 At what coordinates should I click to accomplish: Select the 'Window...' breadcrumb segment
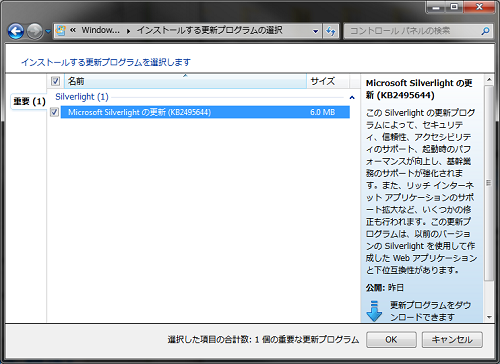(x=100, y=31)
